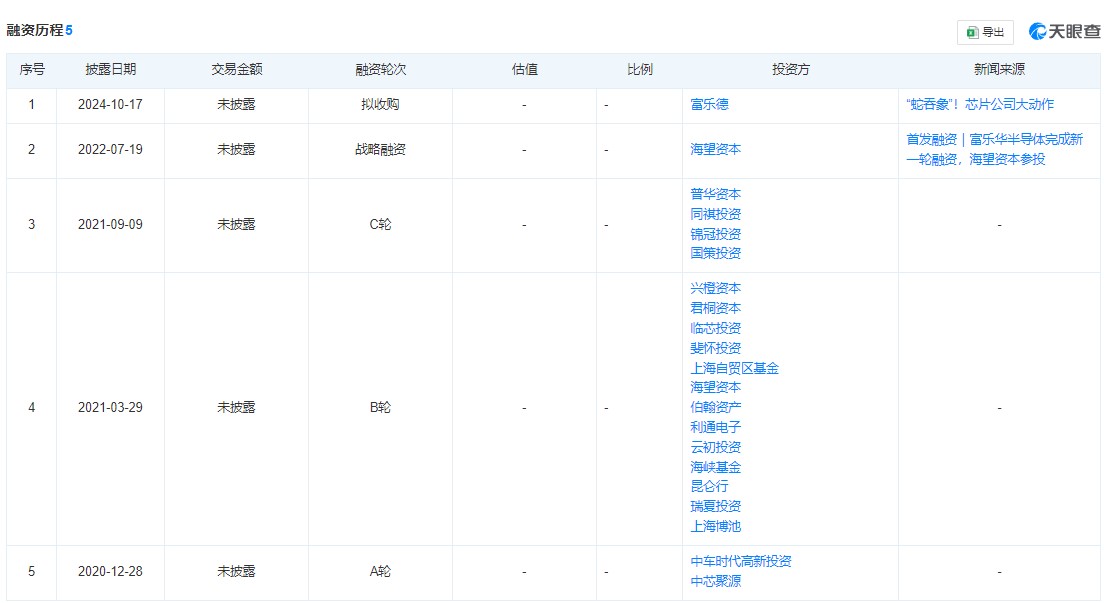
Task: Click the 融资轮次 column header
Action: (x=380, y=70)
